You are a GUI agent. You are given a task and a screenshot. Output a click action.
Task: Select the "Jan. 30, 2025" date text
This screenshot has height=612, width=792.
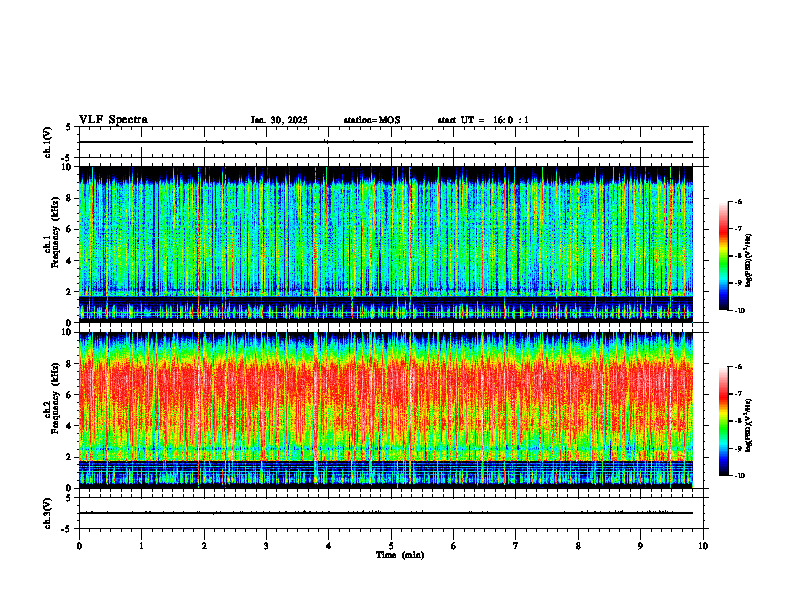point(279,120)
